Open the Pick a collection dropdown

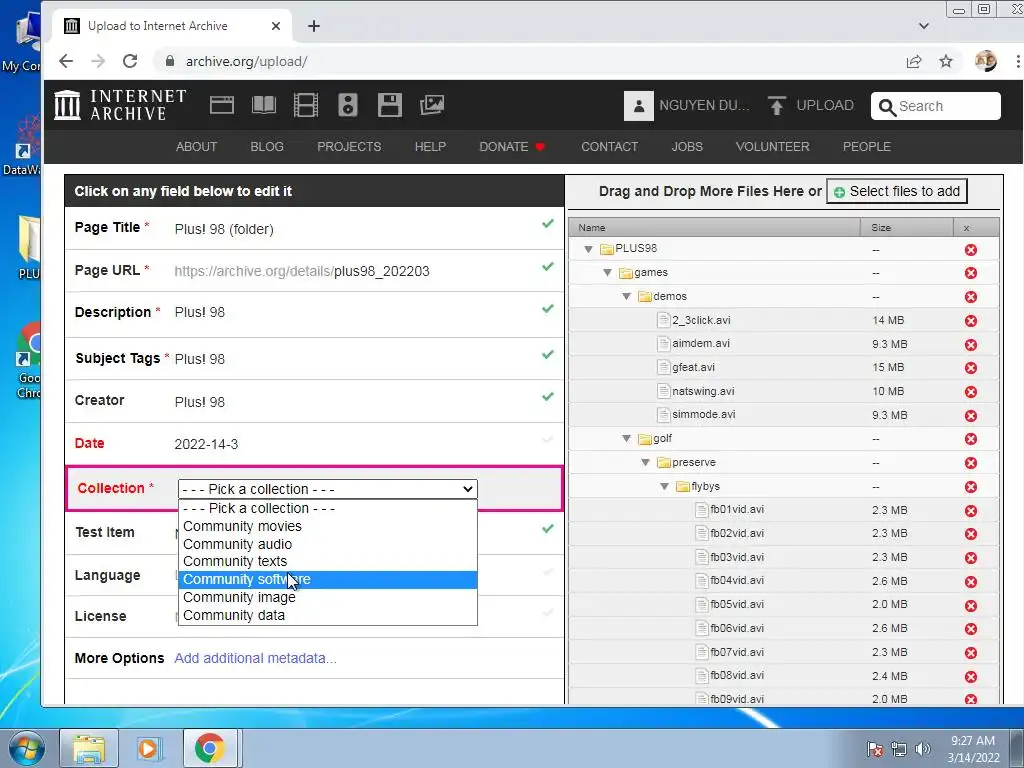click(328, 489)
